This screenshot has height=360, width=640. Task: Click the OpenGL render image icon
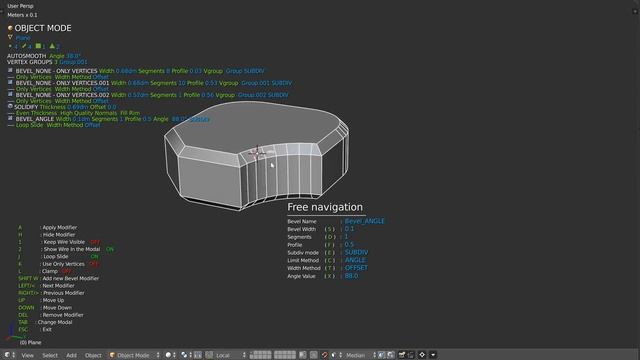click(402, 355)
